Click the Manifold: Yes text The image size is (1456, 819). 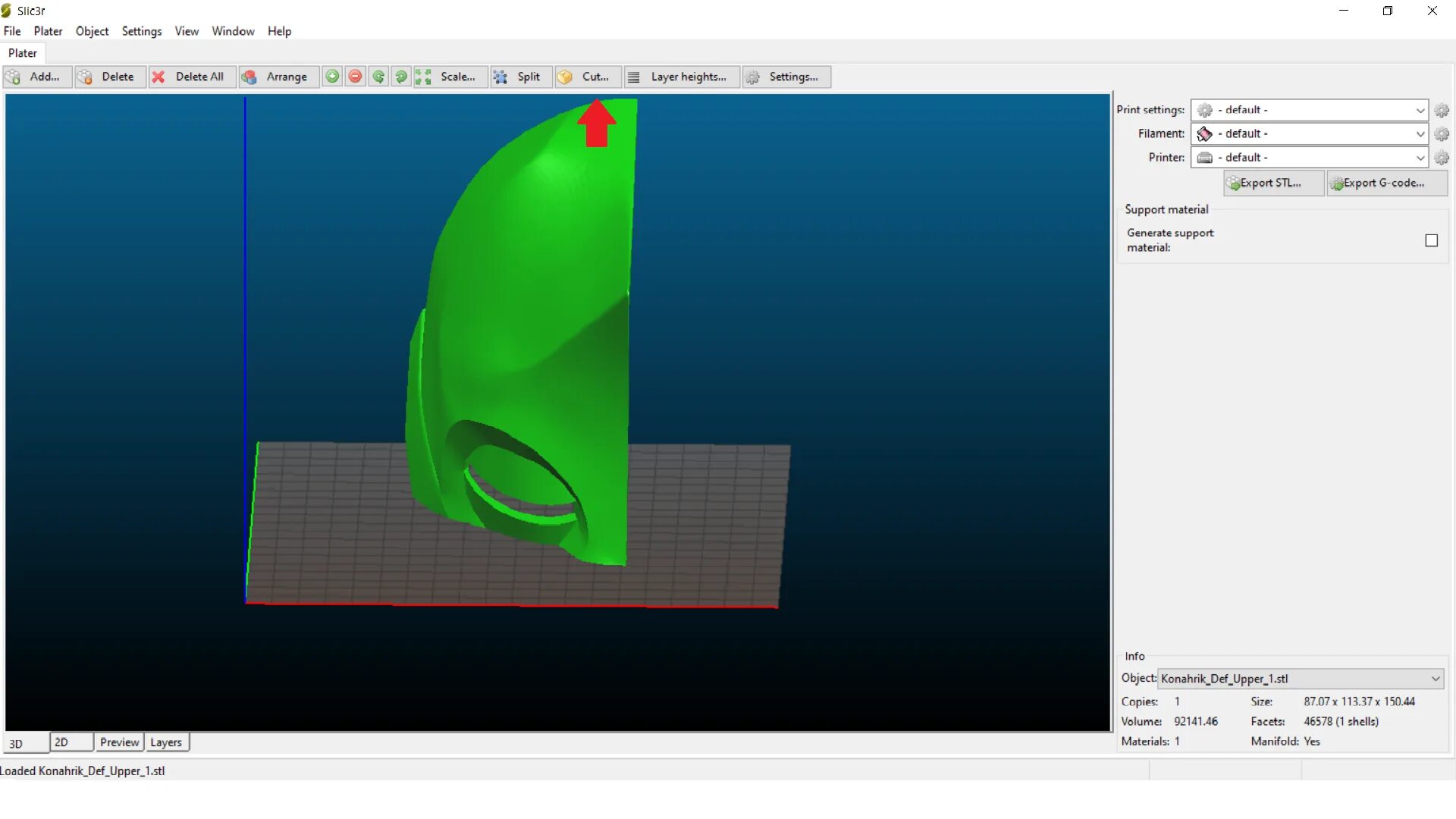pyautogui.click(x=1285, y=741)
